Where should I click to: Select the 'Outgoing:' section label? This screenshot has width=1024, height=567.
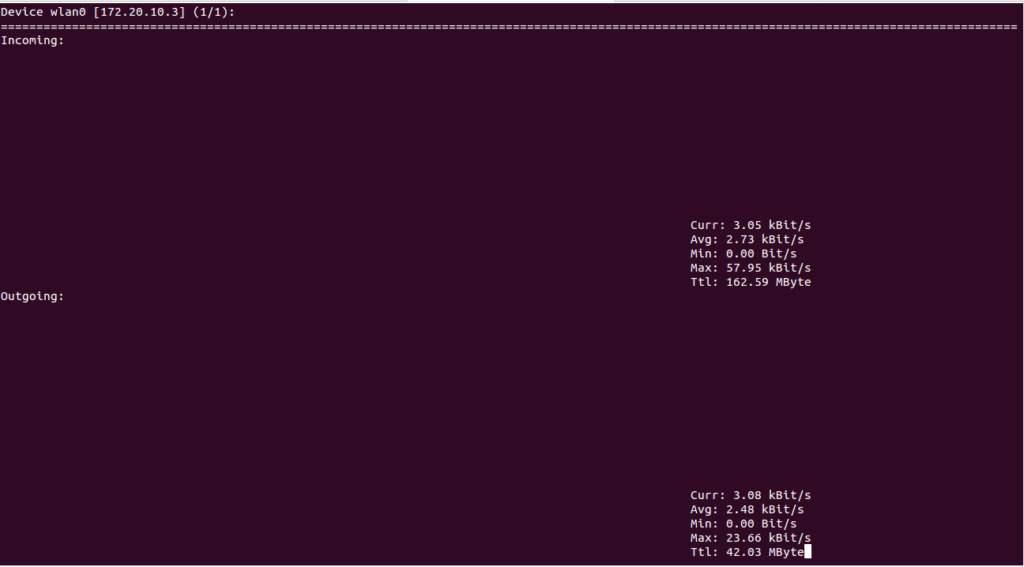pos(33,297)
